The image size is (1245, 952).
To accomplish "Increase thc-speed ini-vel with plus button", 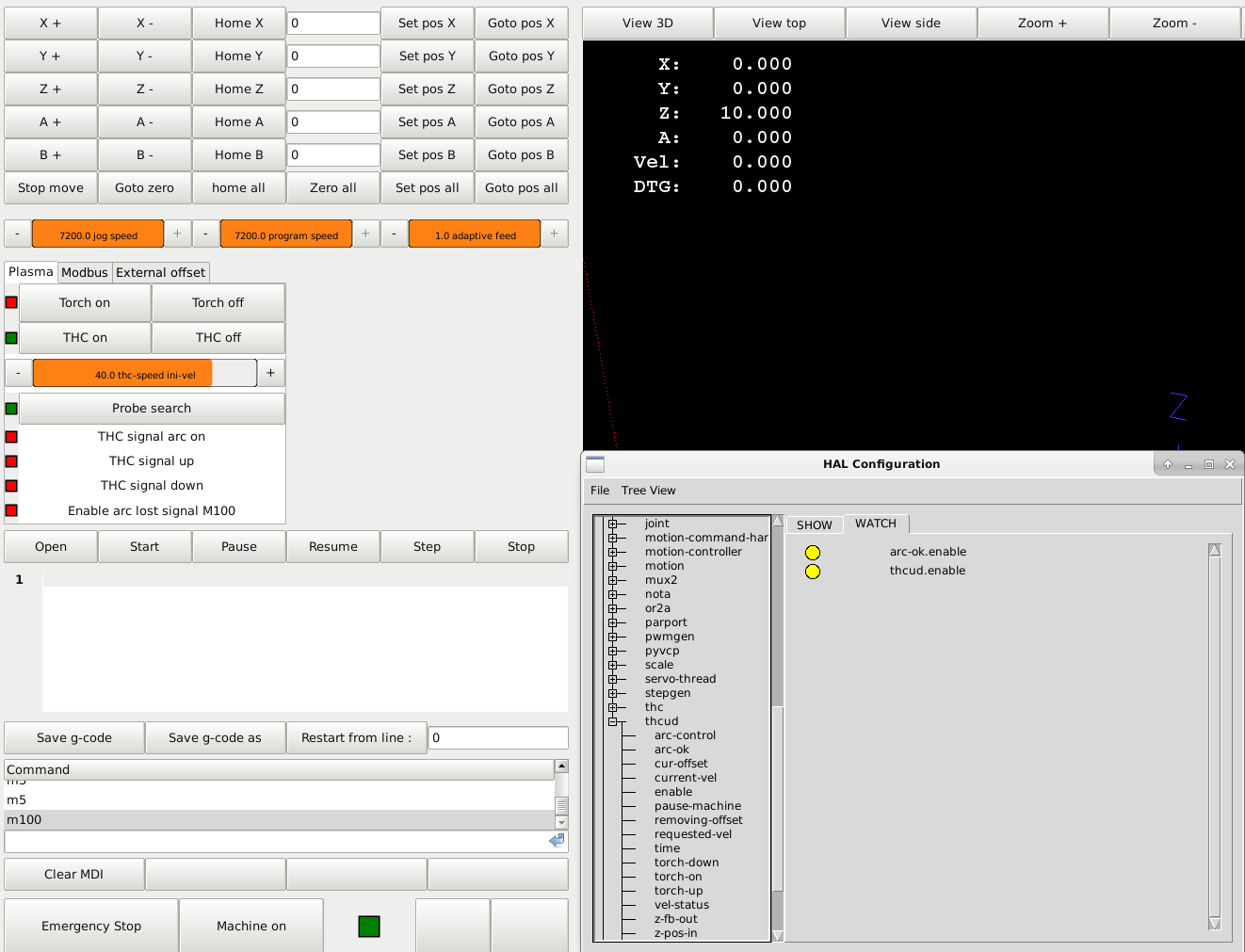I will tap(271, 373).
